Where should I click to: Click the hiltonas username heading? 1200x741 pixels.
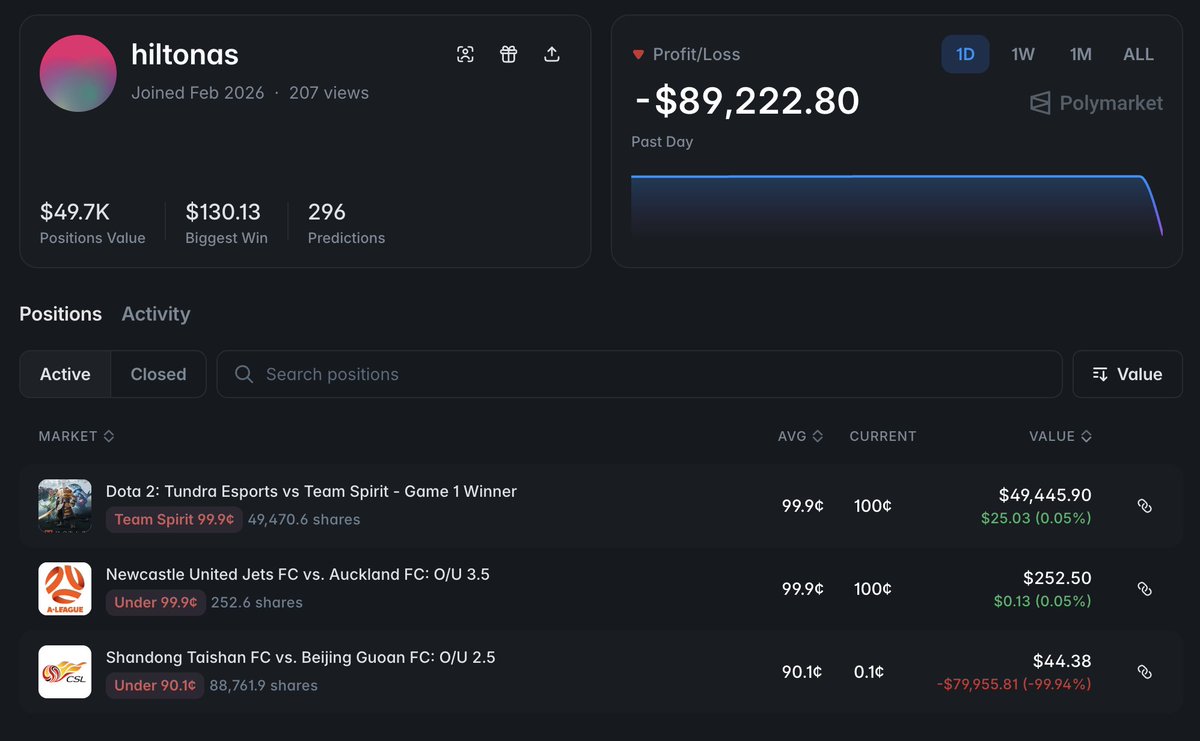tap(185, 54)
